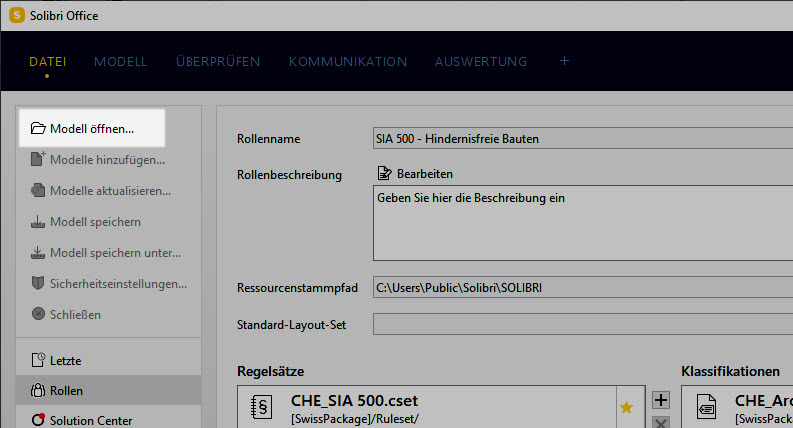Open the Letzte section

coord(65,361)
